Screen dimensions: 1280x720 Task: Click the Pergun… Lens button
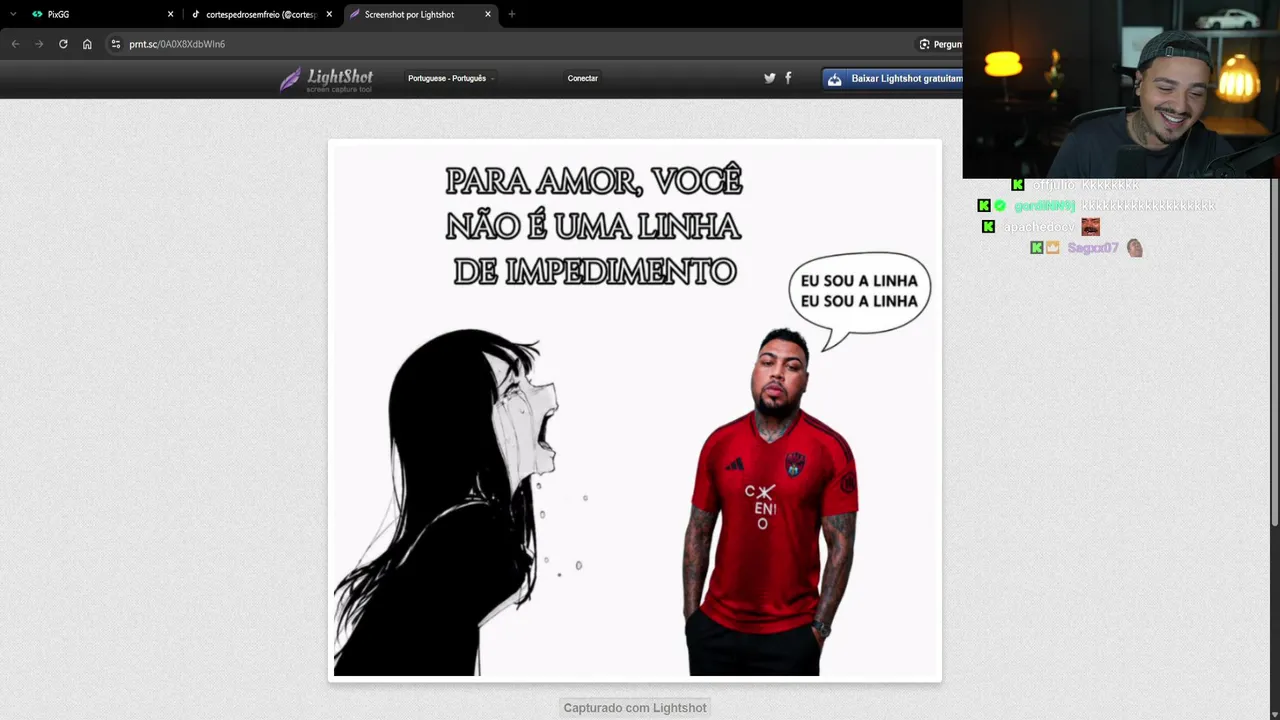pyautogui.click(x=940, y=44)
